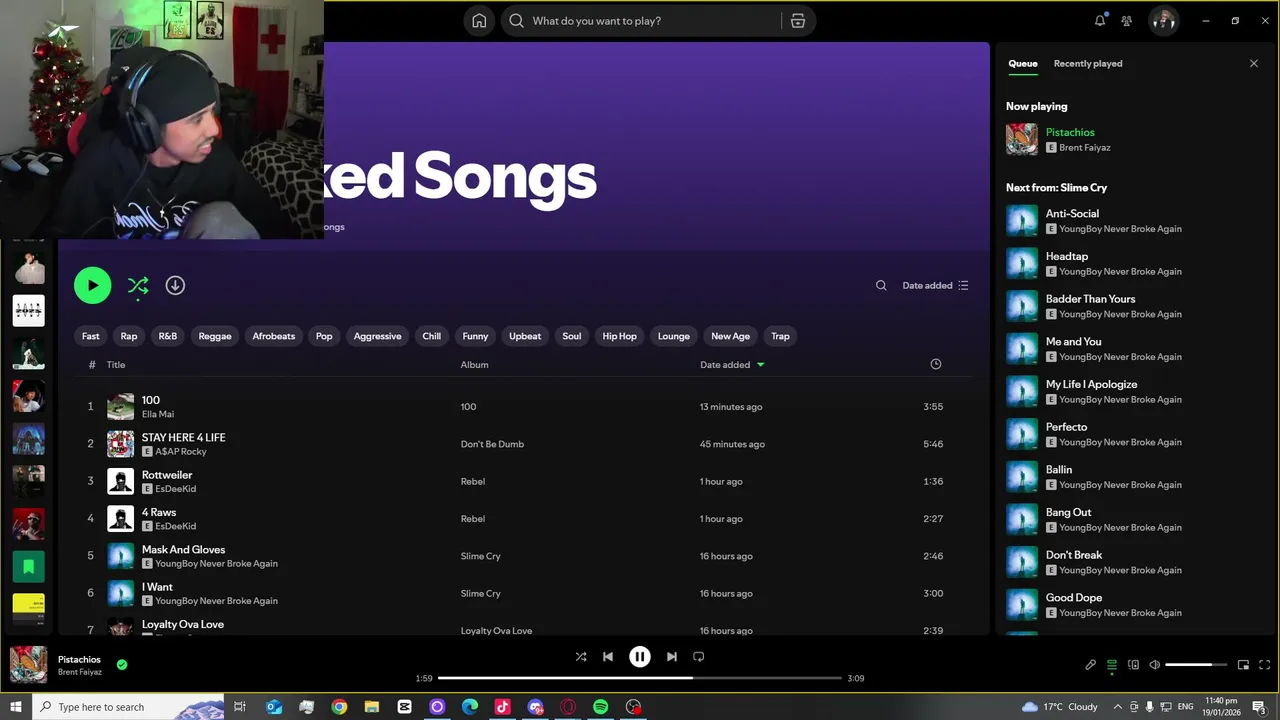
Task: Toggle smart shuffle next to play button
Action: (x=138, y=286)
